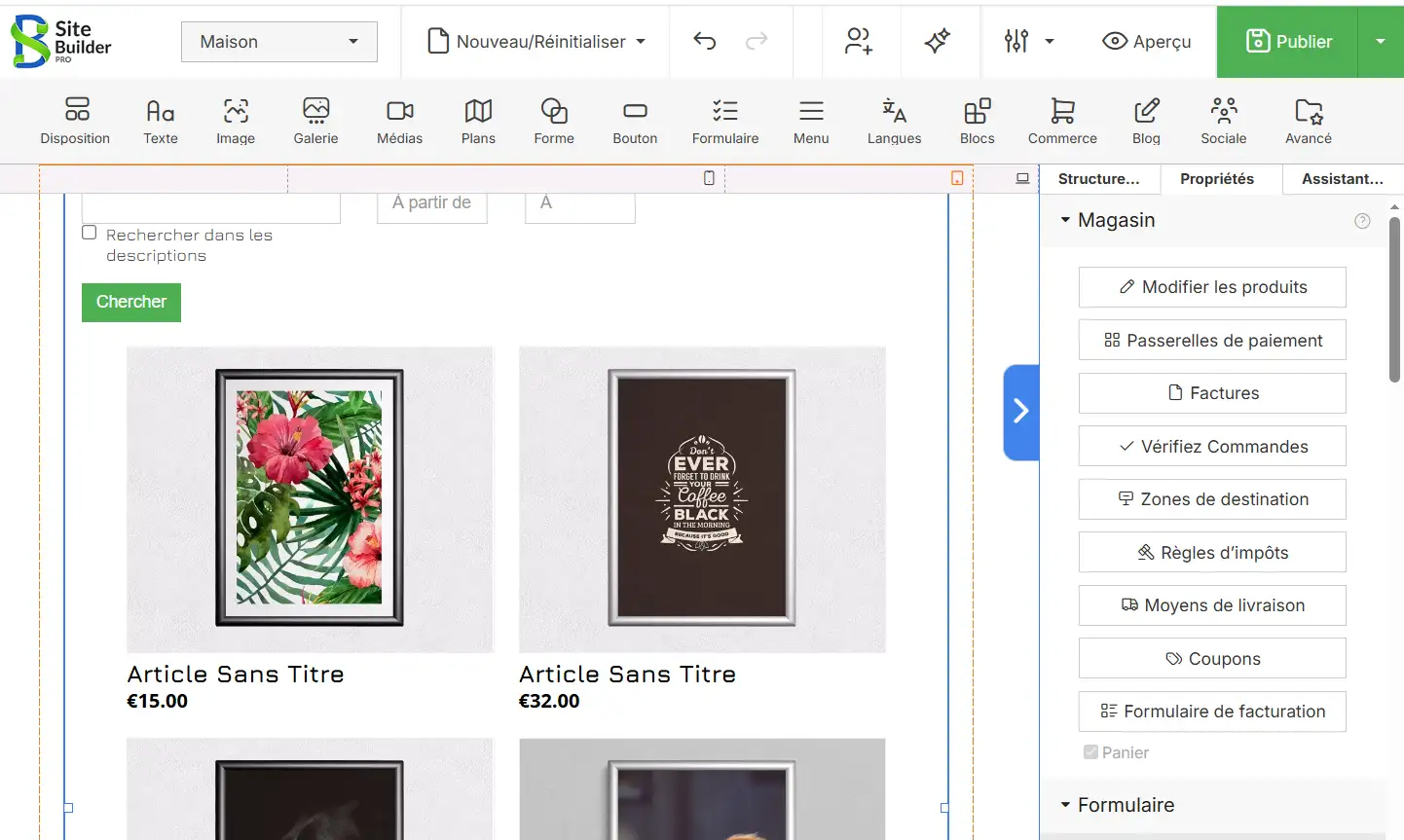
Task: Expand the Nouveau/Réinitialiser dropdown
Action: click(x=537, y=42)
